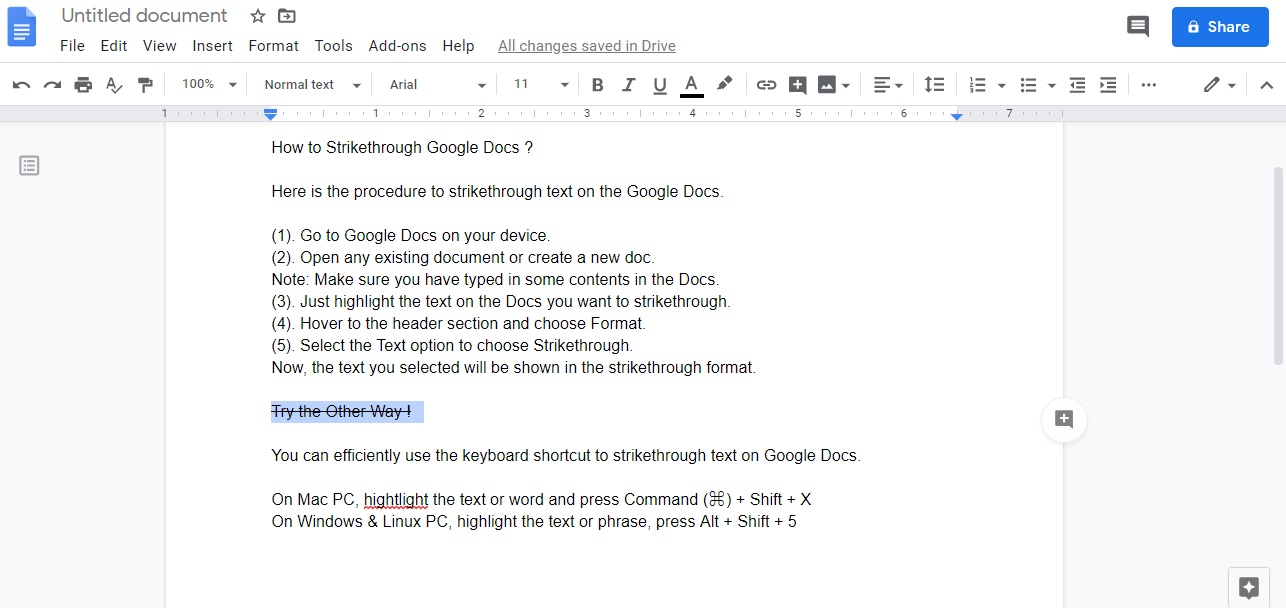Show the document outline icon
This screenshot has height=608, width=1286.
pos(29,165)
